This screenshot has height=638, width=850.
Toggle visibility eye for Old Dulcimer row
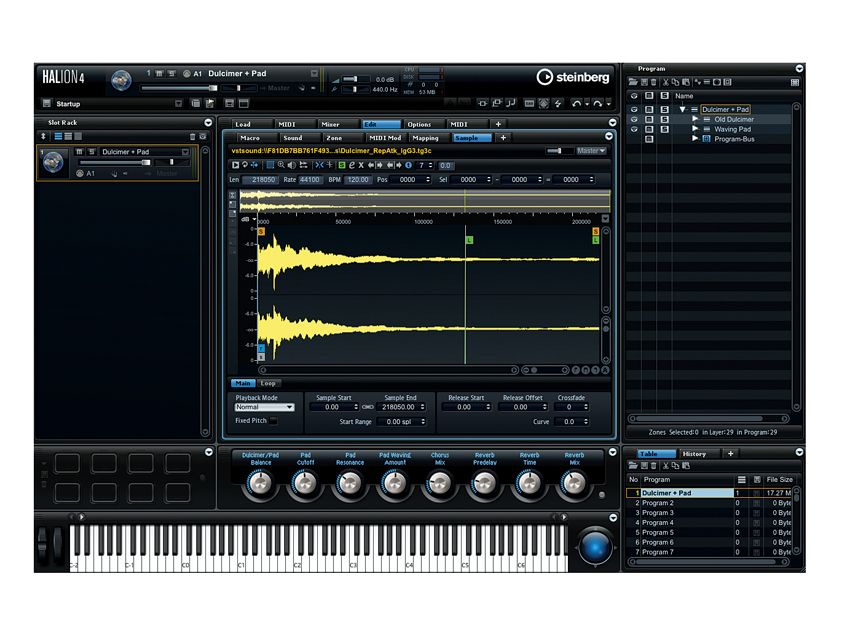pyautogui.click(x=634, y=119)
